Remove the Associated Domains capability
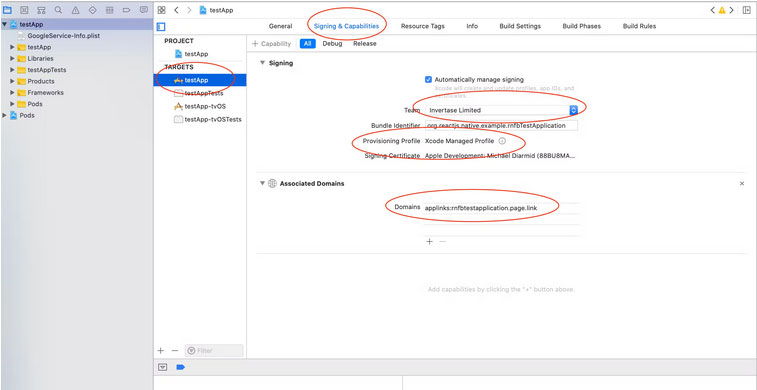This screenshot has height=390, width=757. tap(742, 183)
